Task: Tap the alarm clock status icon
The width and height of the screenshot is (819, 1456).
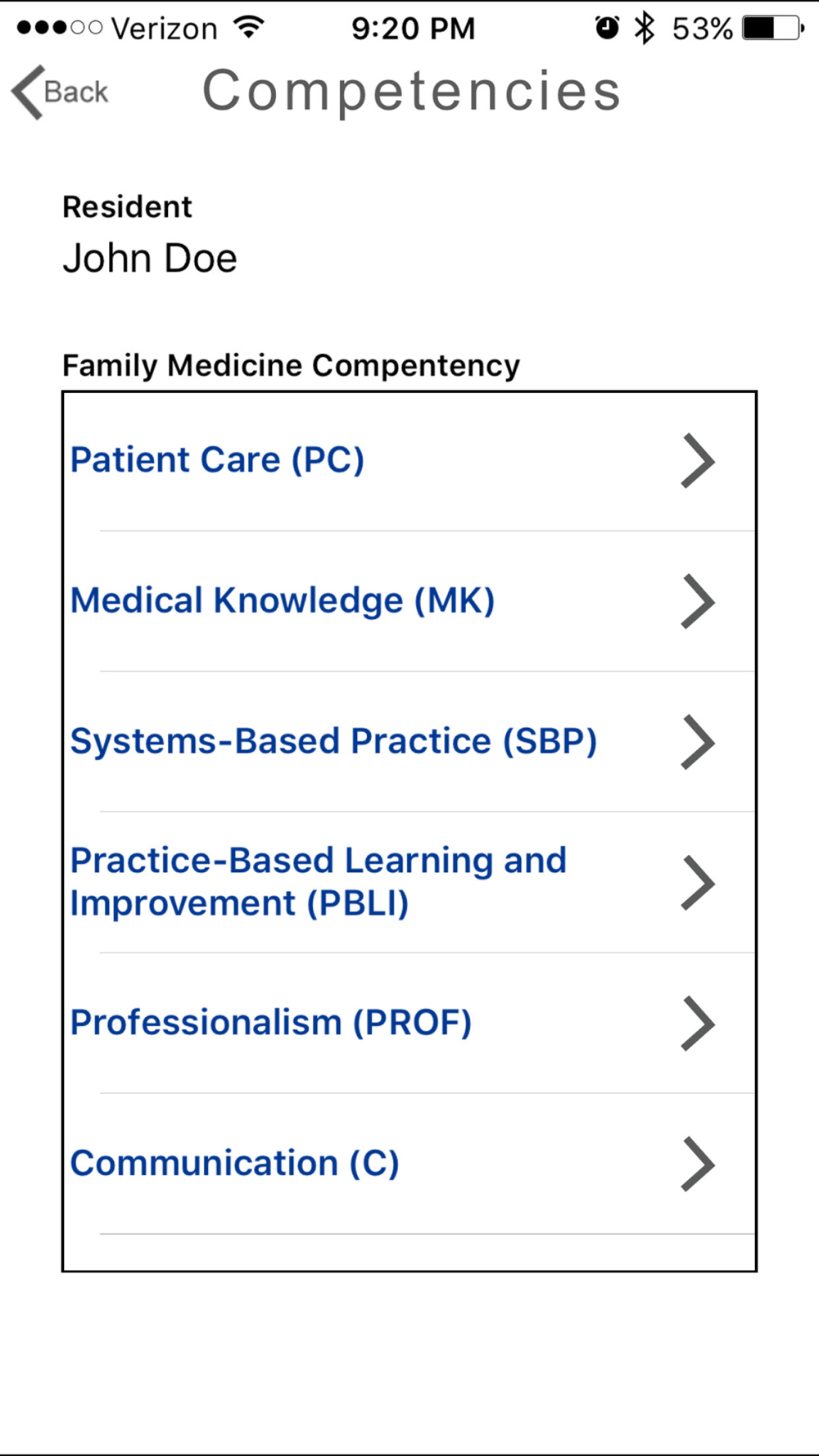Action: click(x=607, y=28)
